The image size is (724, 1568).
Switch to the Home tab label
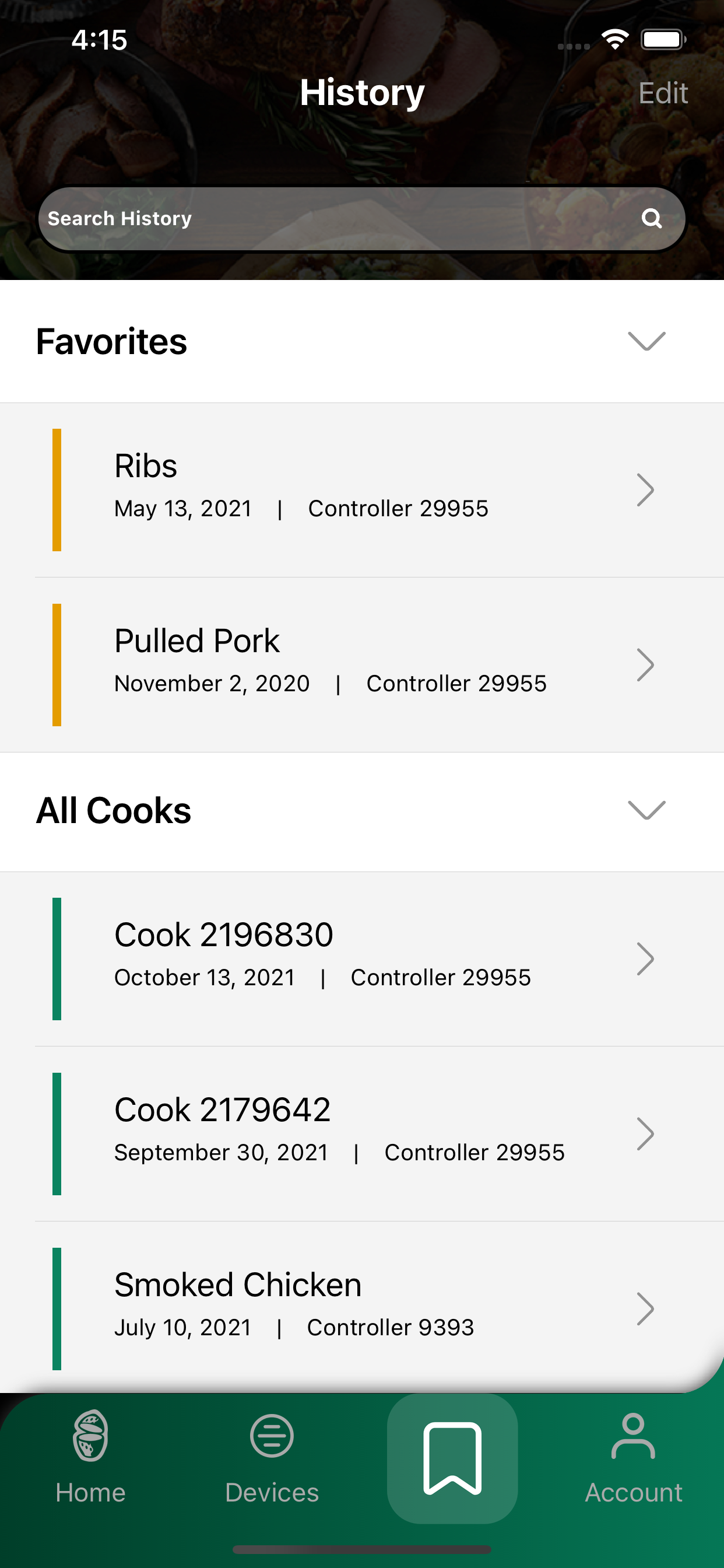(x=91, y=1493)
